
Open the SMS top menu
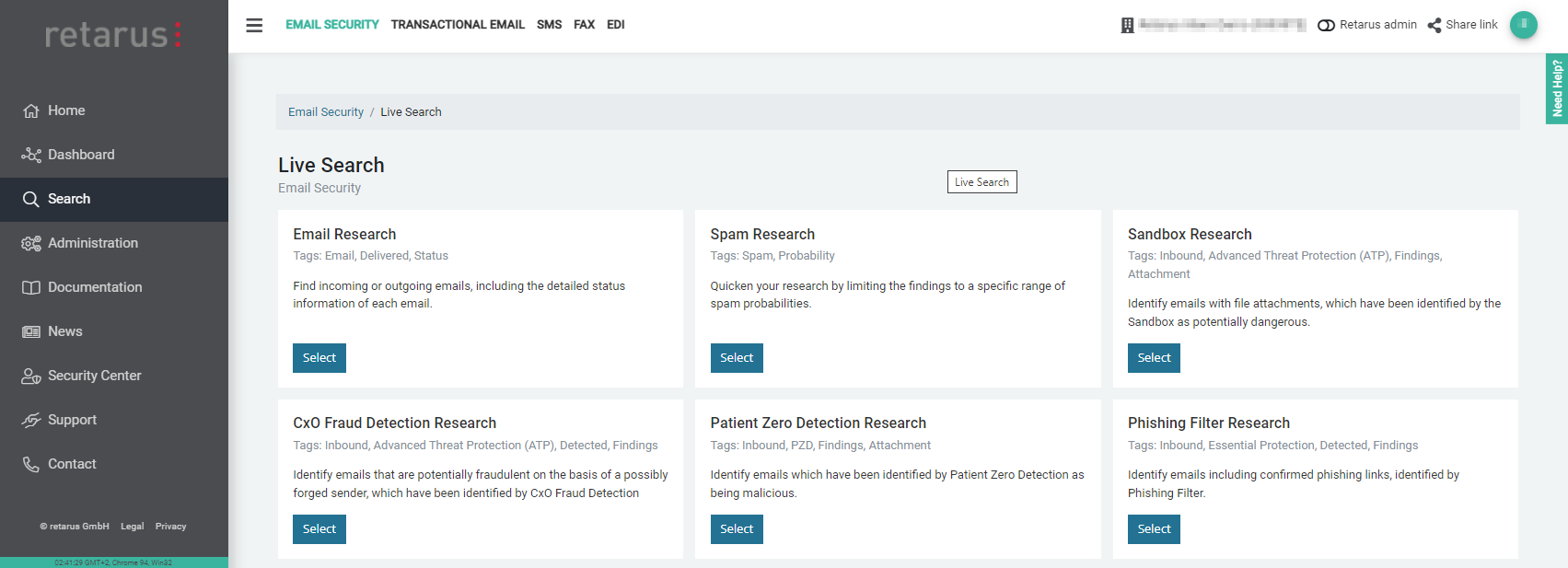(x=549, y=25)
